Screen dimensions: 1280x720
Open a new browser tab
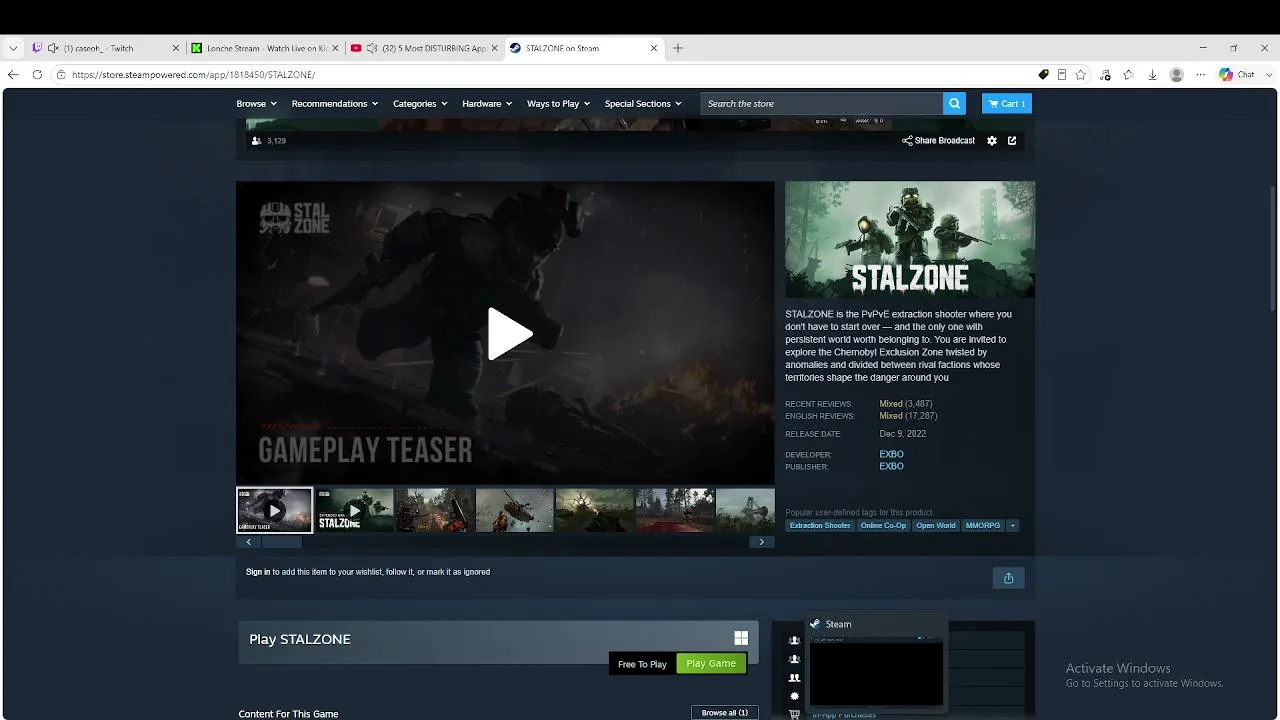pyautogui.click(x=678, y=48)
